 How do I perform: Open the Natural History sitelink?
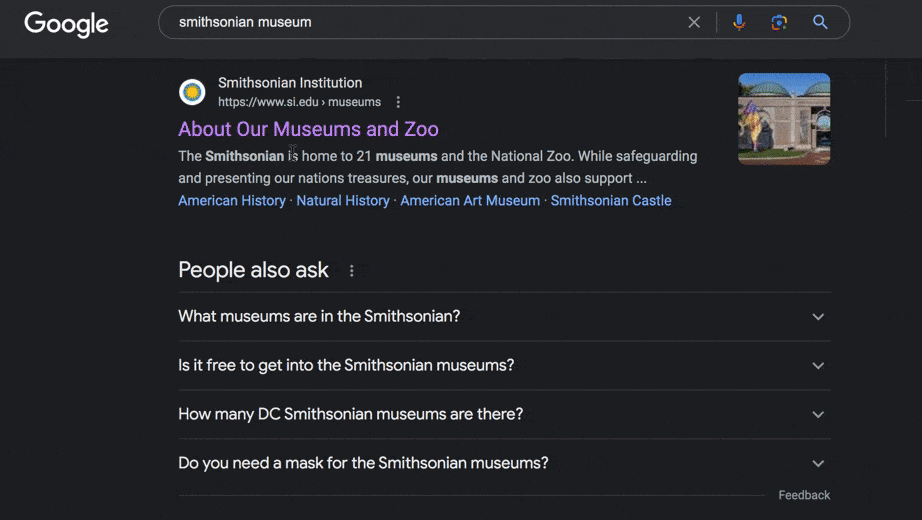343,201
